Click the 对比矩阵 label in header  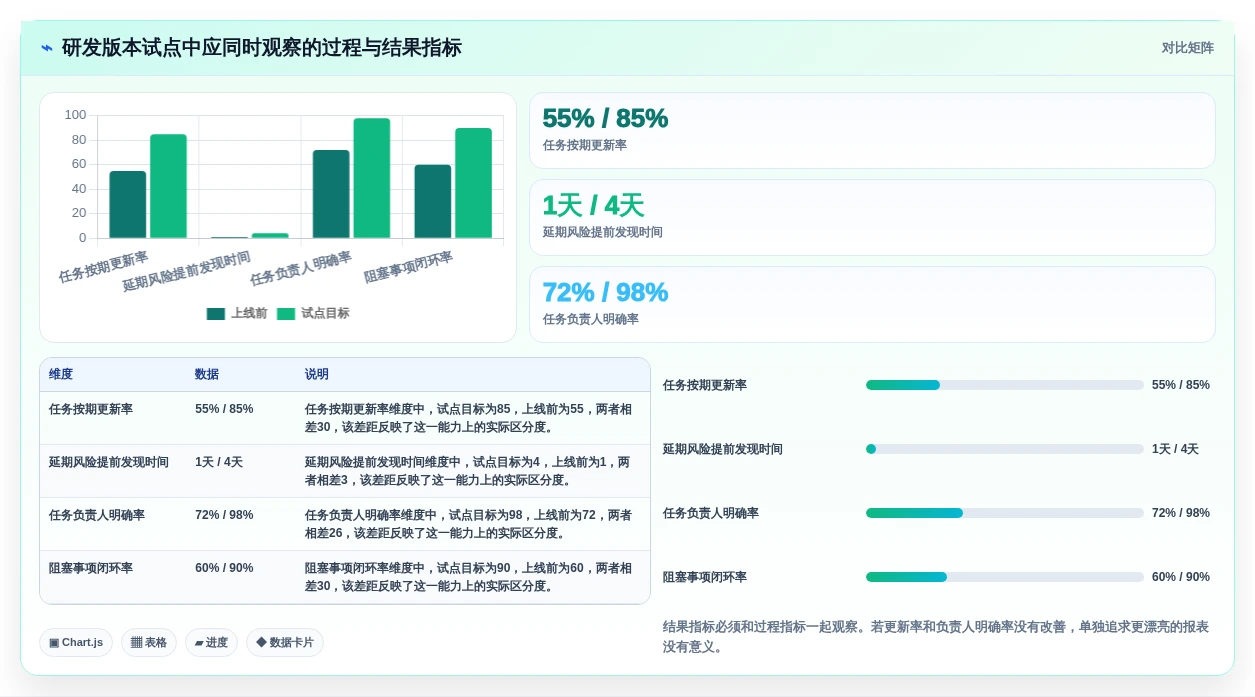pos(1187,48)
